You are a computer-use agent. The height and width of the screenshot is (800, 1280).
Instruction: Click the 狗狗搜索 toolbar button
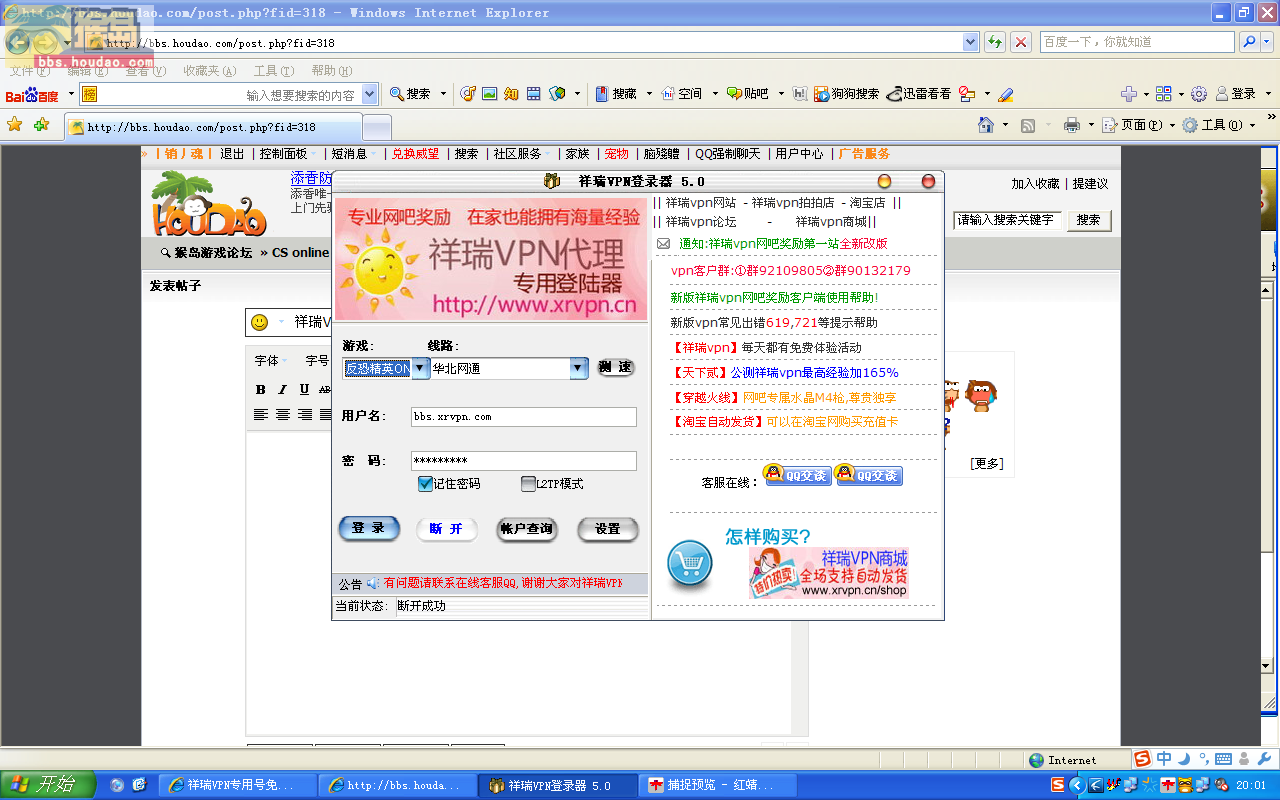click(x=846, y=94)
